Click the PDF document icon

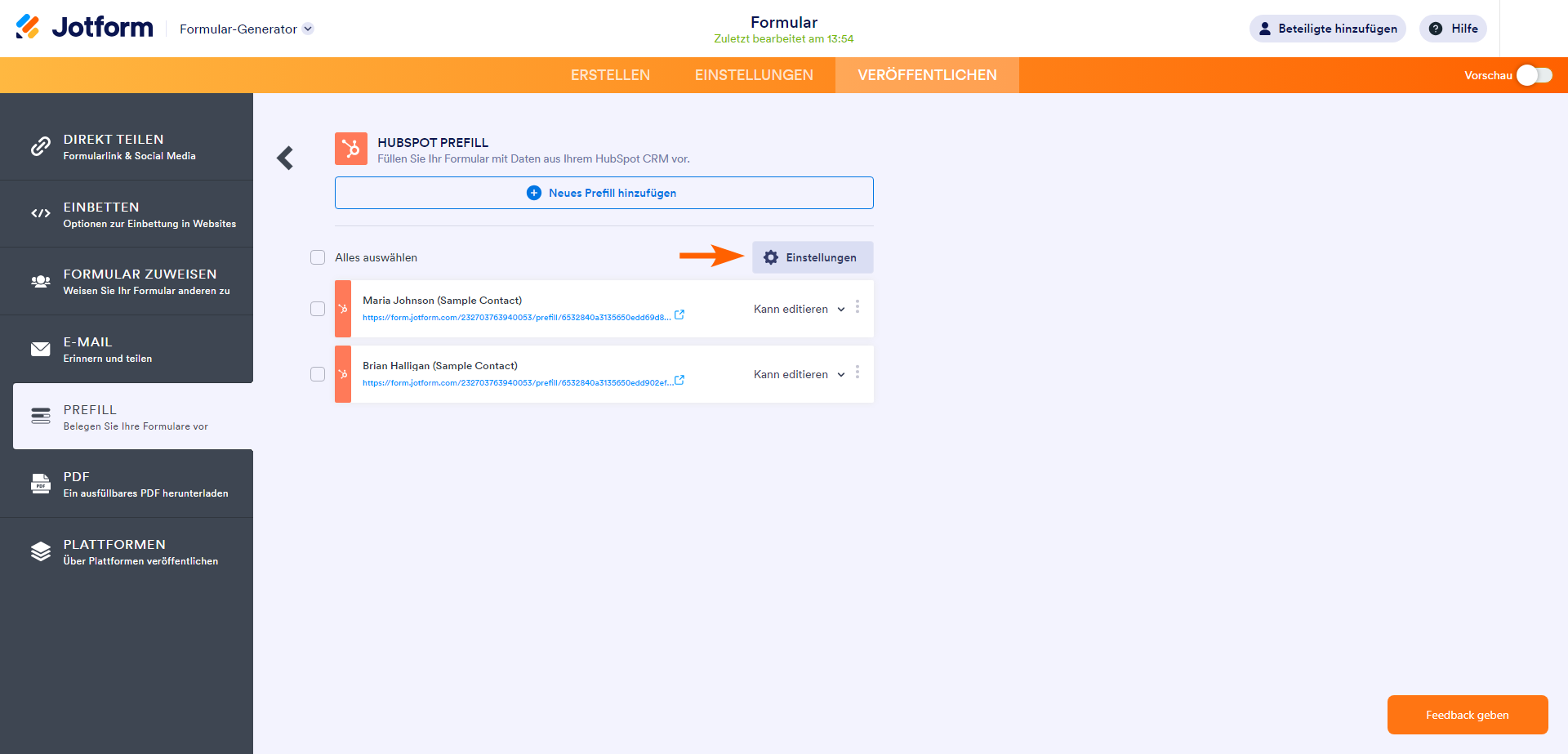[x=41, y=484]
